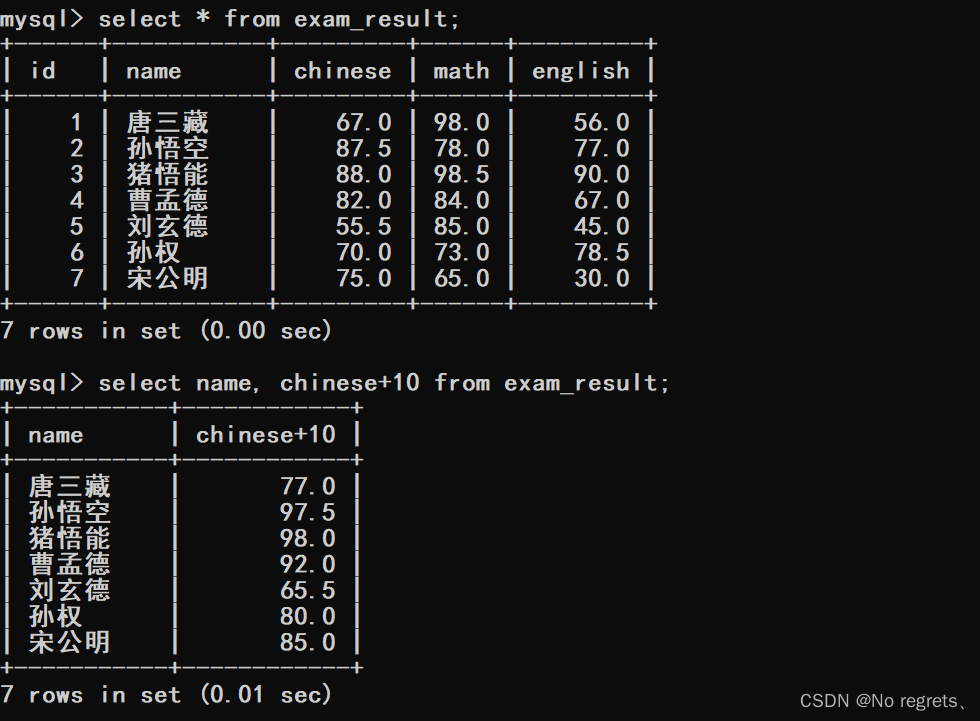The width and height of the screenshot is (980, 721).
Task: Click 猪悟能's math score 98.5
Action: pyautogui.click(x=461, y=175)
